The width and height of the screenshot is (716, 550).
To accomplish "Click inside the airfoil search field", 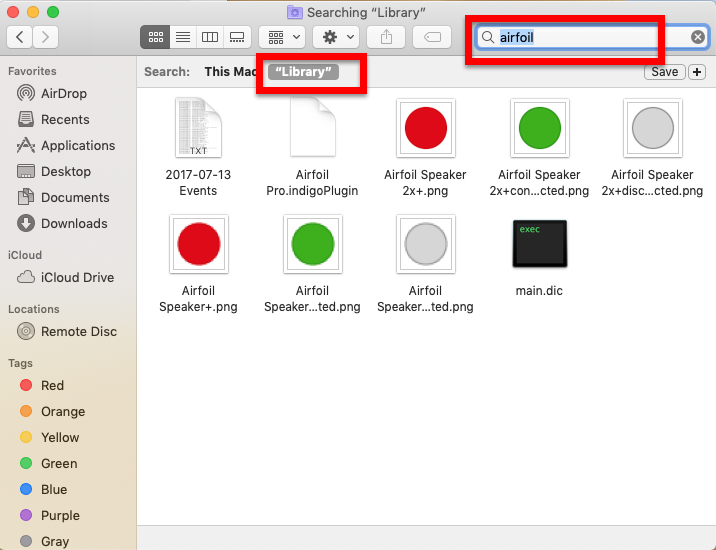I will click(590, 37).
